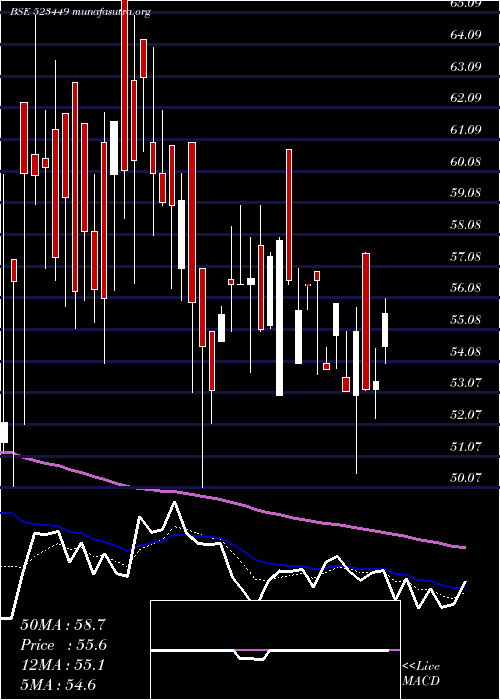Click the 50MA : 58.7 readout

[63, 625]
